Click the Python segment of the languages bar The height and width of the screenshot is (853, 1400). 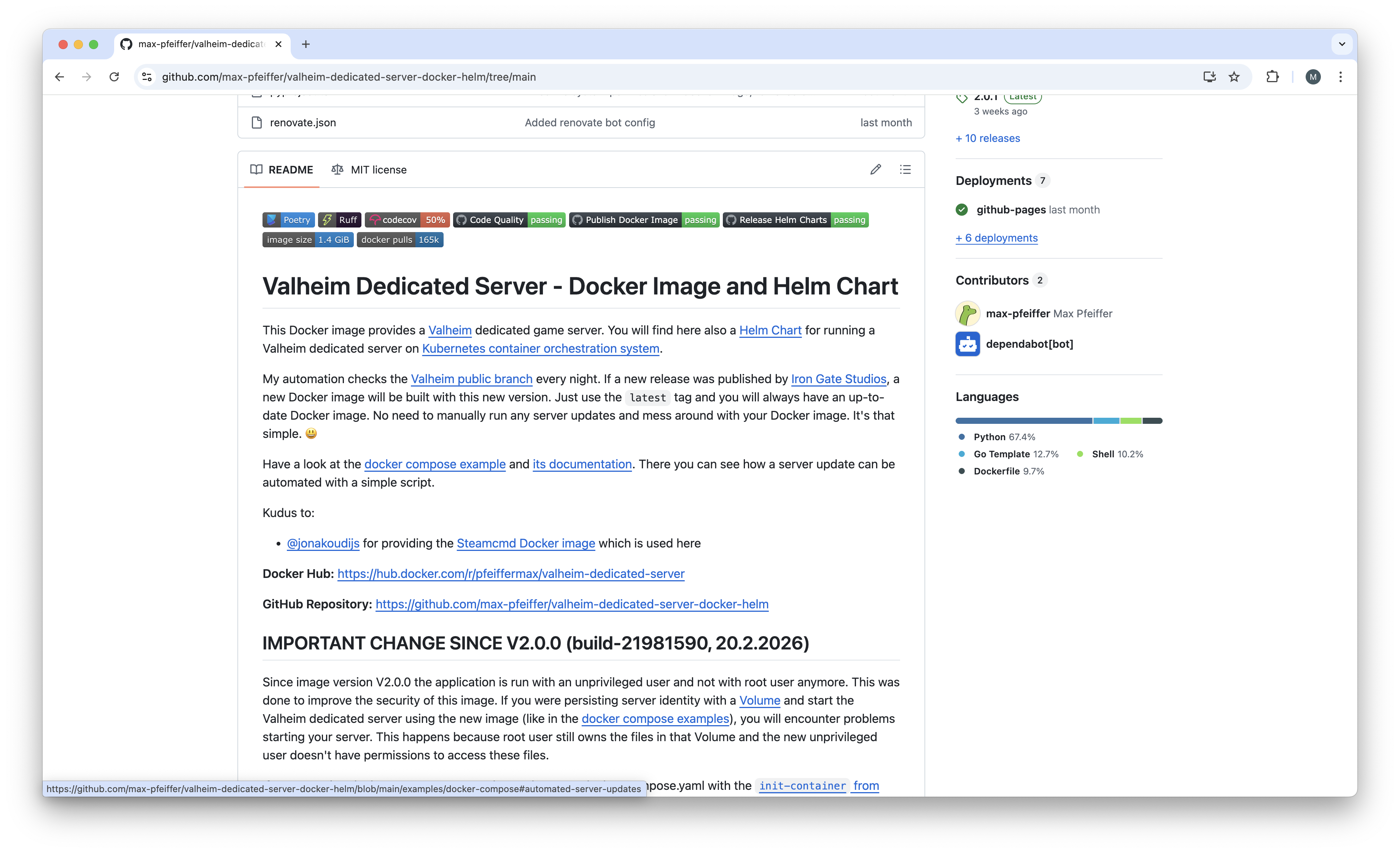coord(1023,420)
